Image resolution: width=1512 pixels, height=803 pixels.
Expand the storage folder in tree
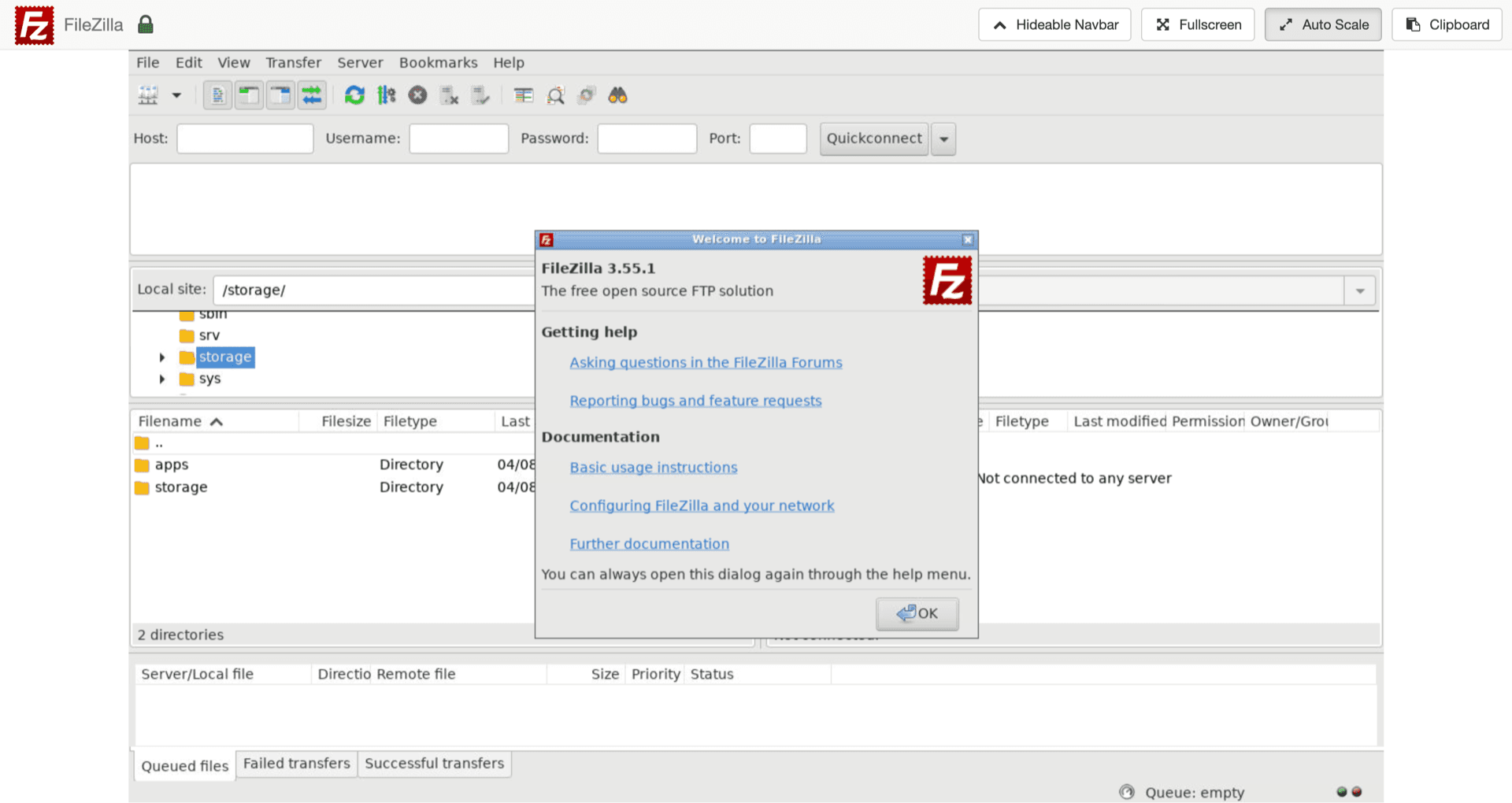(162, 357)
